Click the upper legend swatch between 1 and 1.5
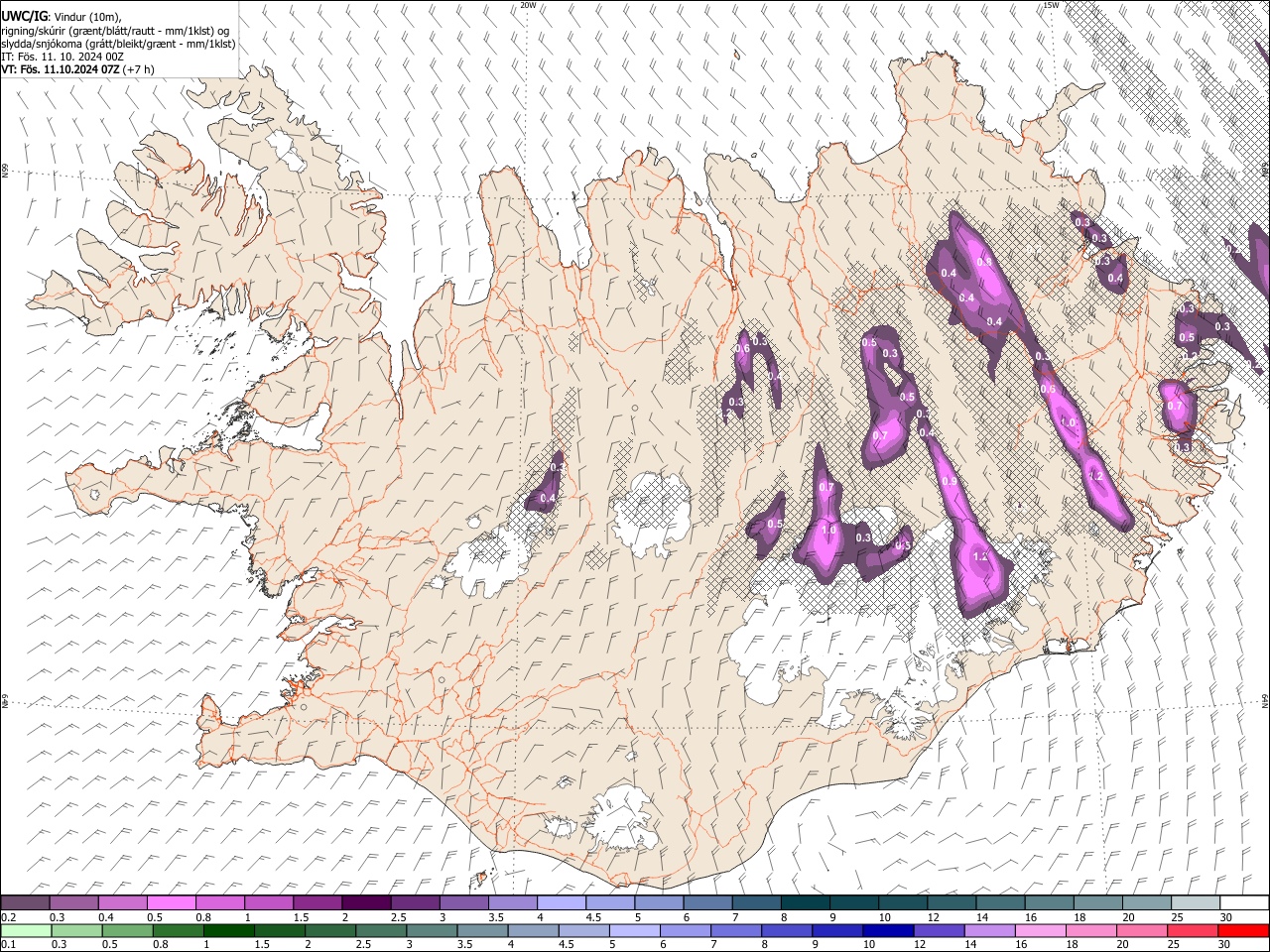The image size is (1270, 952). [x=268, y=902]
